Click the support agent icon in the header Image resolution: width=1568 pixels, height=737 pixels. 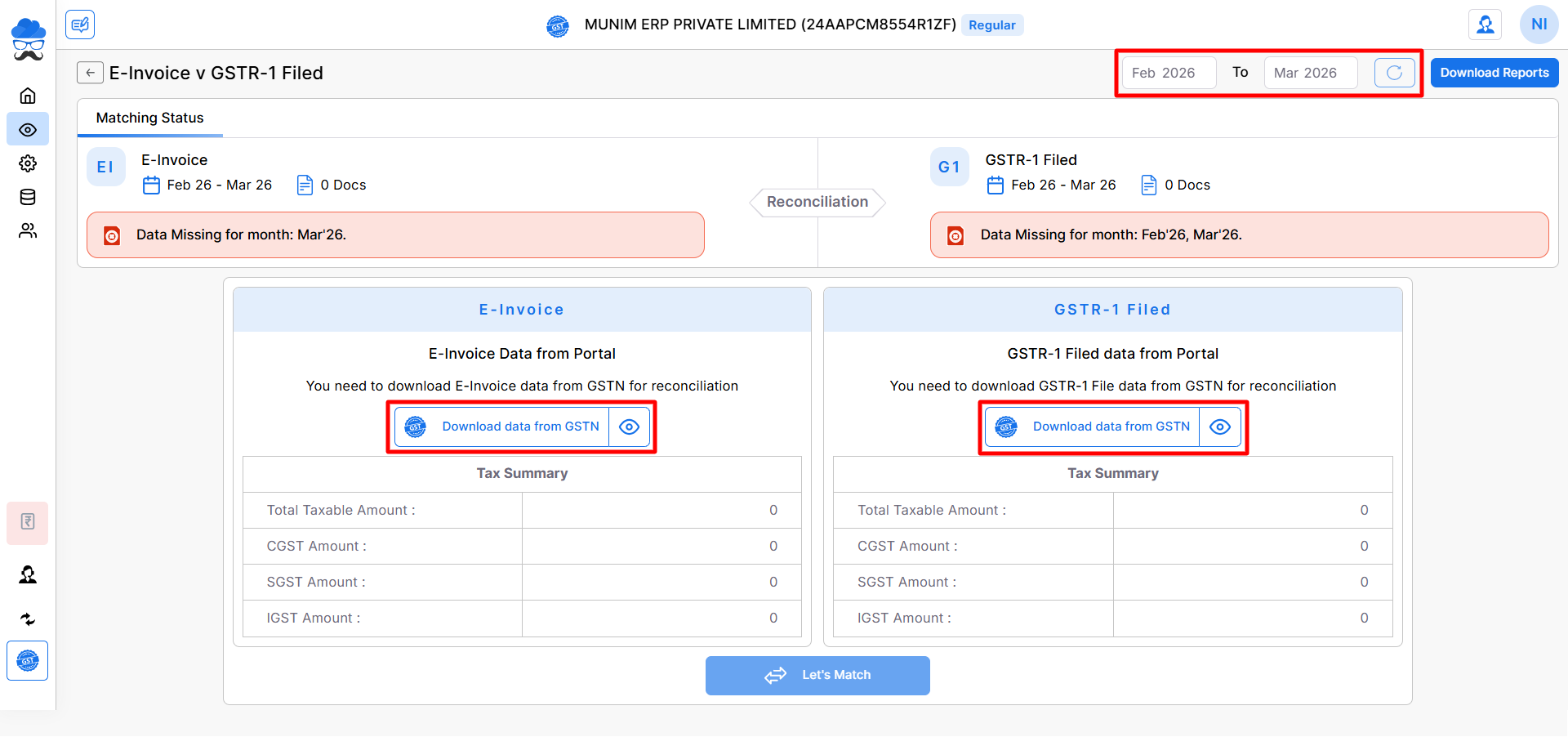coord(1485,25)
